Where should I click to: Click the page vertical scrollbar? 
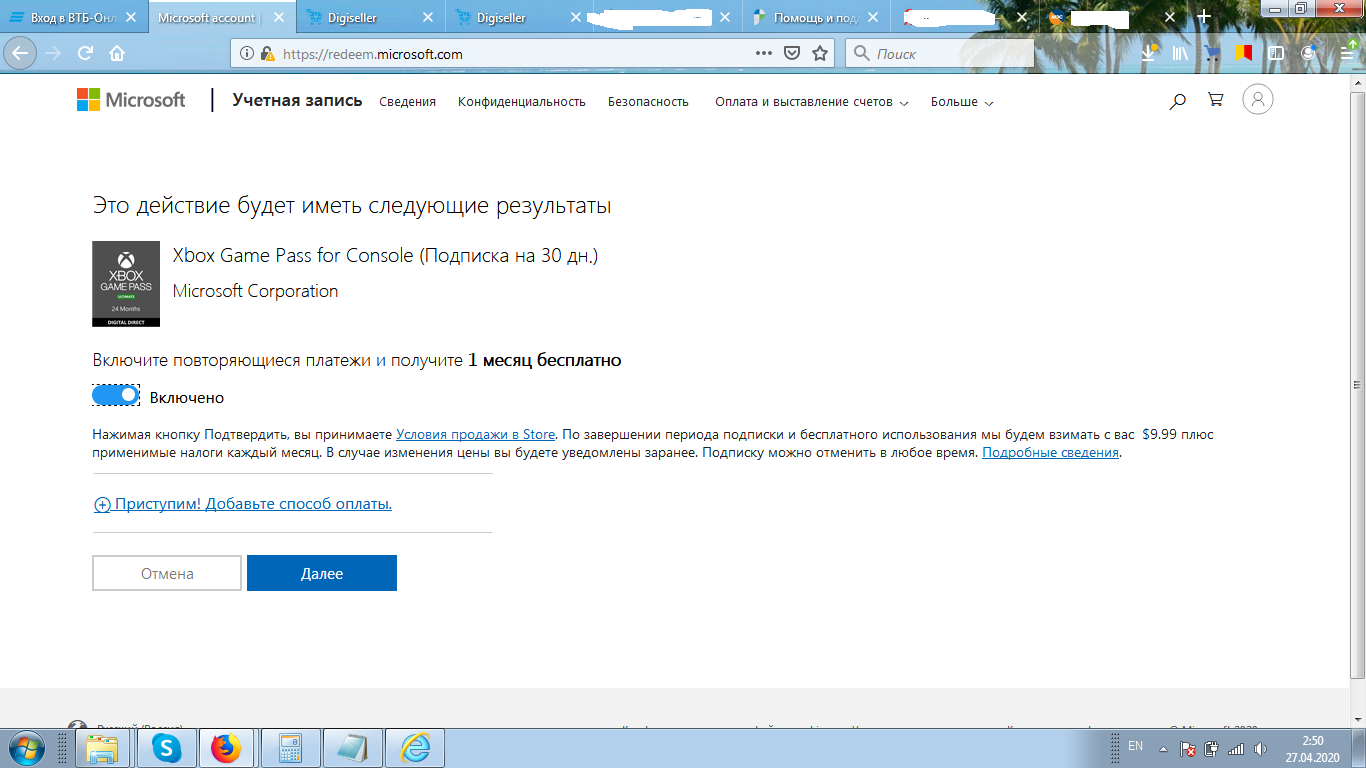[x=1357, y=384]
